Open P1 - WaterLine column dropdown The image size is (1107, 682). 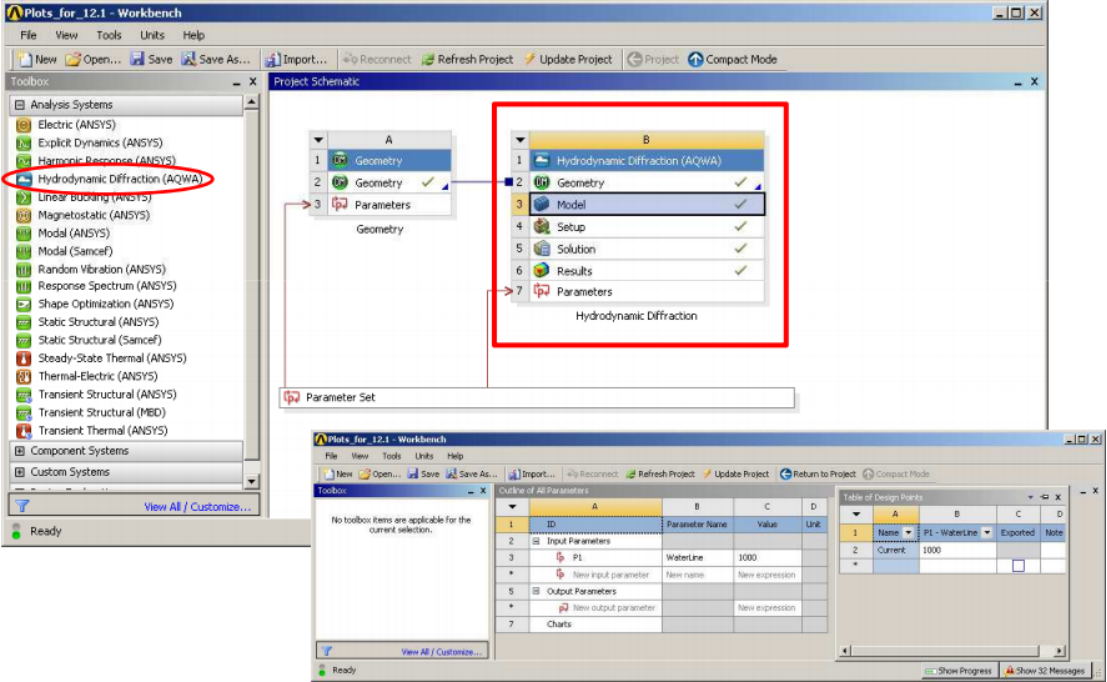pos(987,532)
